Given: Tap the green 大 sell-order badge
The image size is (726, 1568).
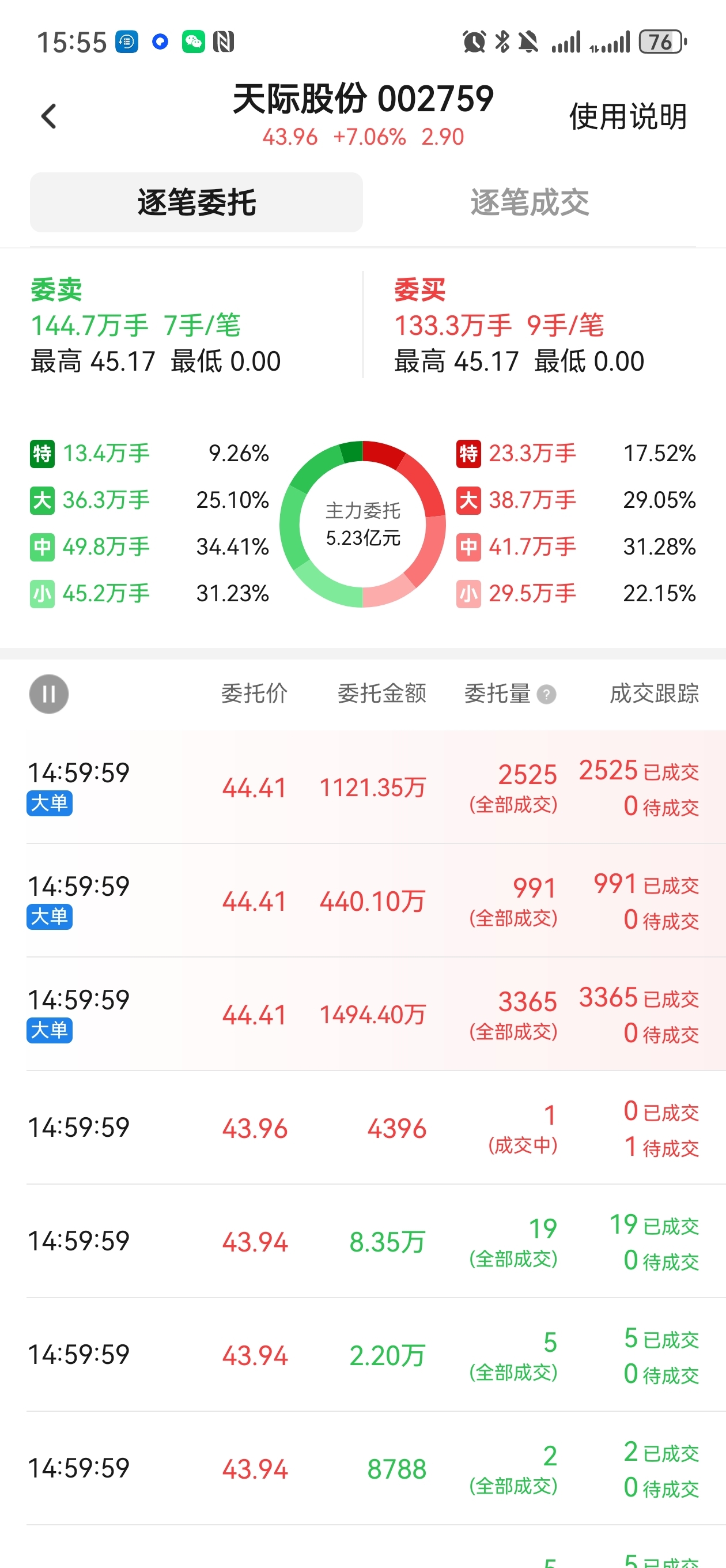Looking at the screenshot, I should tap(42, 500).
